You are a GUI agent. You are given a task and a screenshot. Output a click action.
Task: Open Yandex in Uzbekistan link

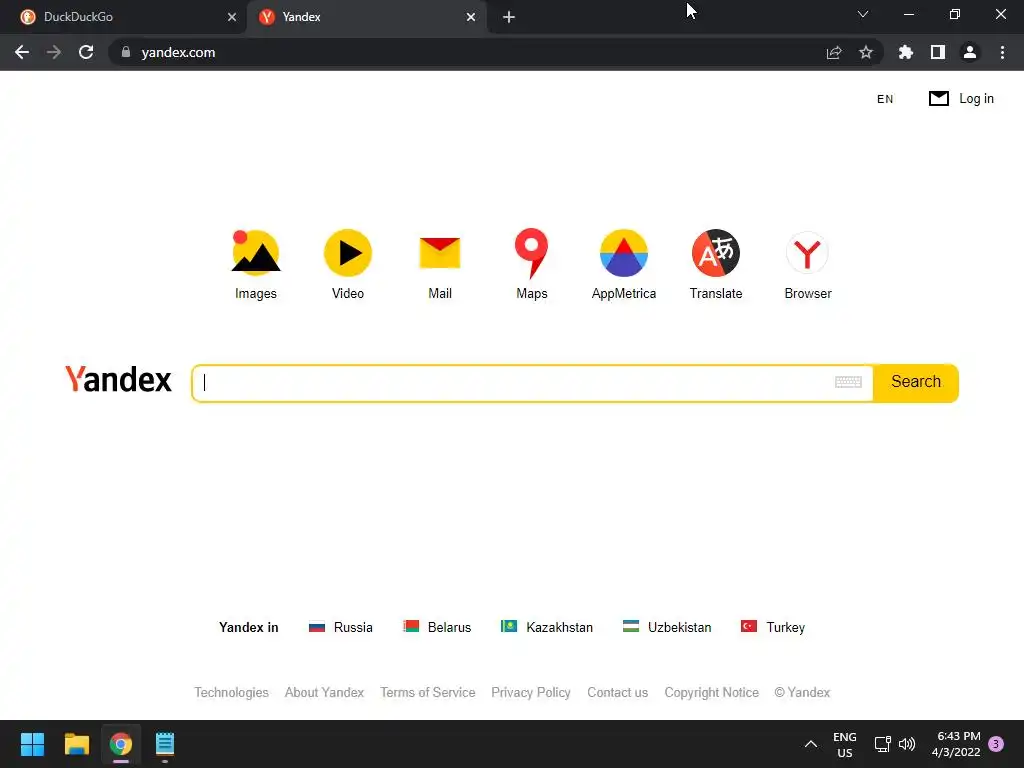667,627
